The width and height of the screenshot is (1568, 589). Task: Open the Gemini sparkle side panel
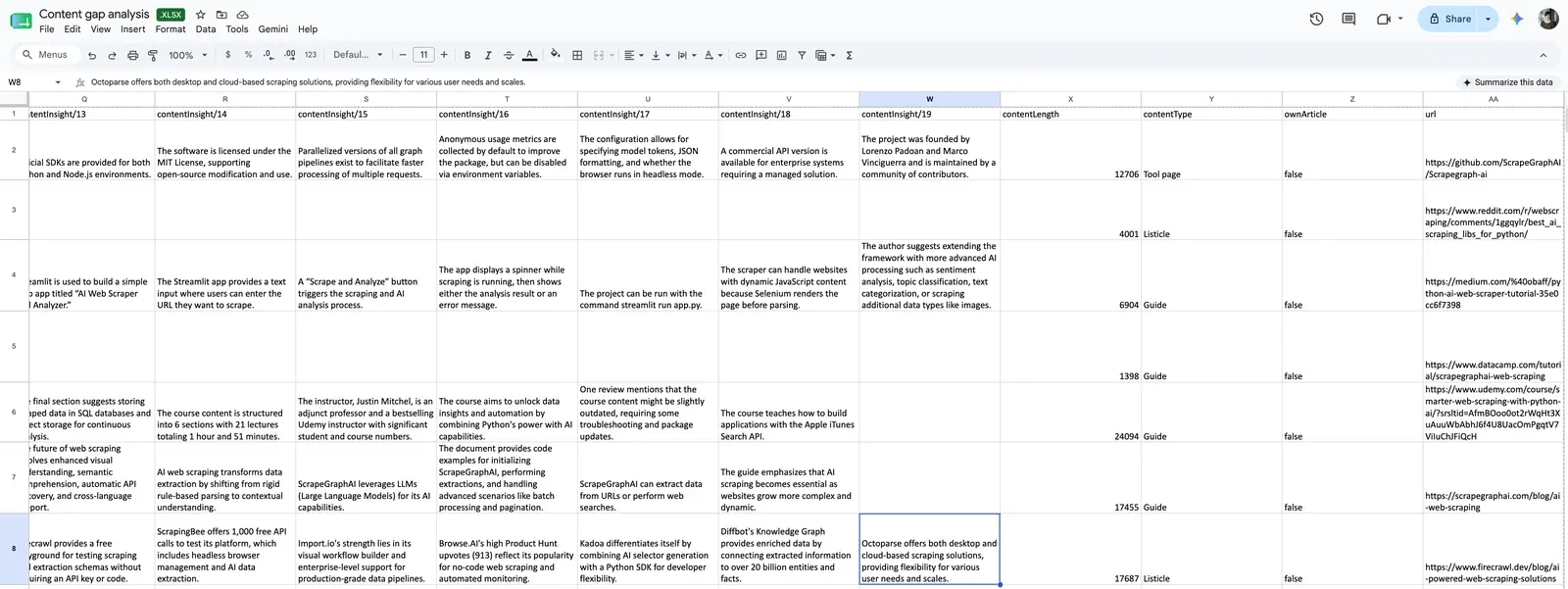[1517, 19]
